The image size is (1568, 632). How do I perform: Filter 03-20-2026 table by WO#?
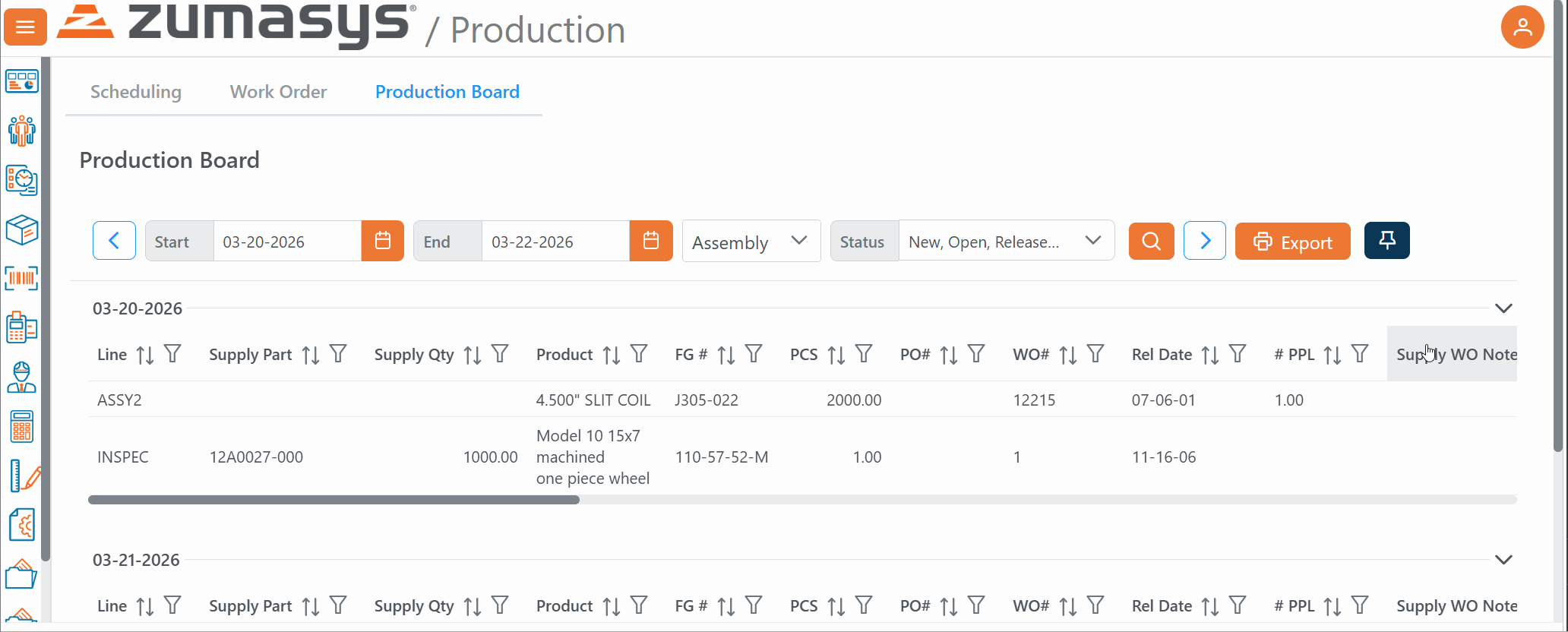click(1095, 354)
